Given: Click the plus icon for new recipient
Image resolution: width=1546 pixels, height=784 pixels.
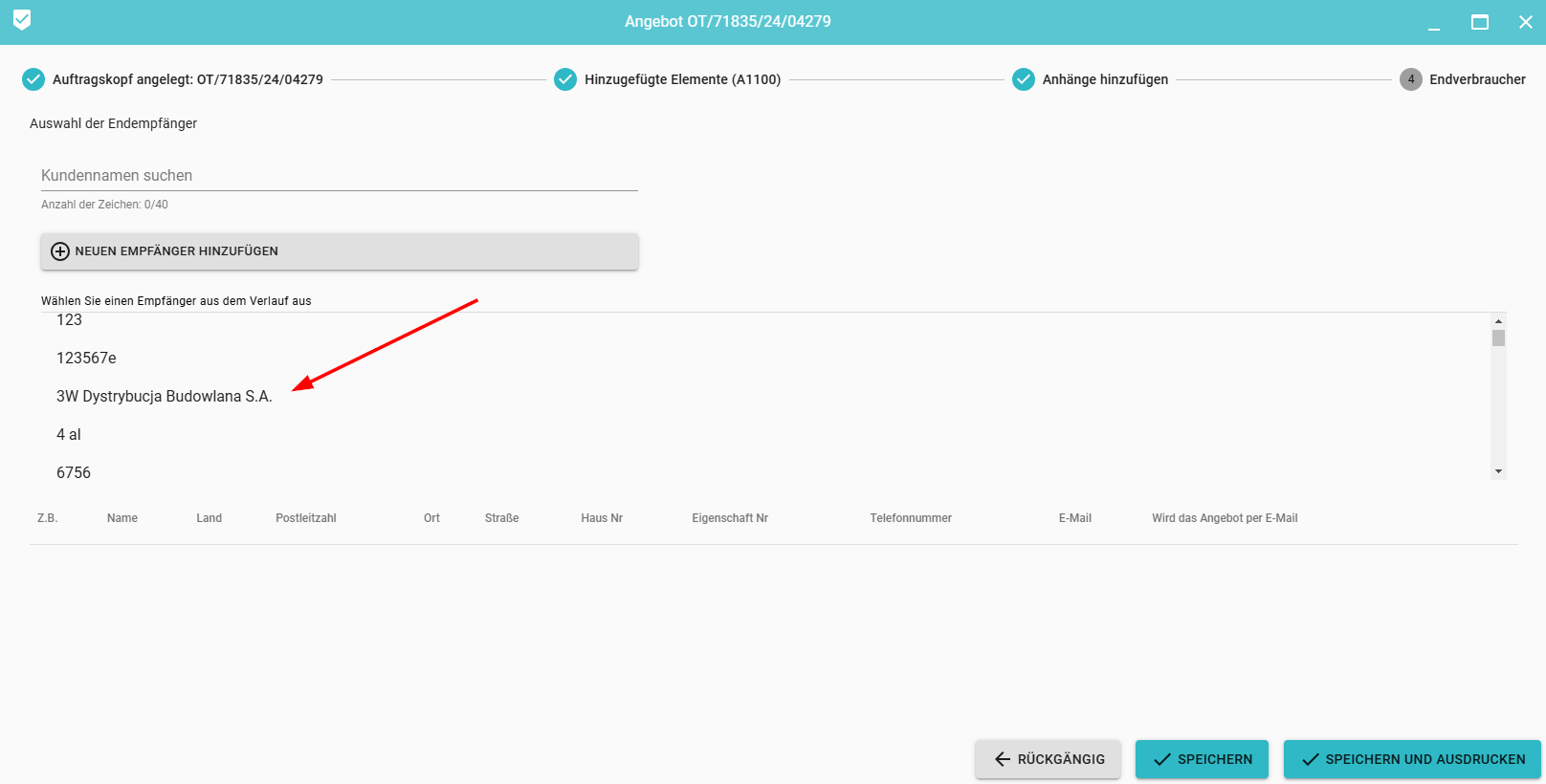Looking at the screenshot, I should pyautogui.click(x=60, y=251).
